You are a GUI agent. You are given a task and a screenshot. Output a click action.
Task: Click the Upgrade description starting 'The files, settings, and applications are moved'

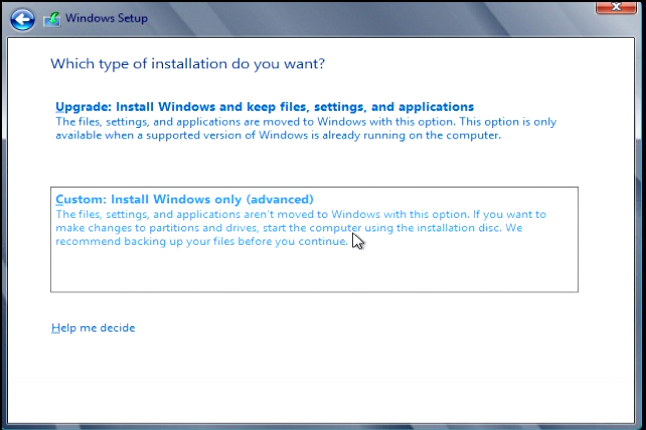tap(306, 129)
